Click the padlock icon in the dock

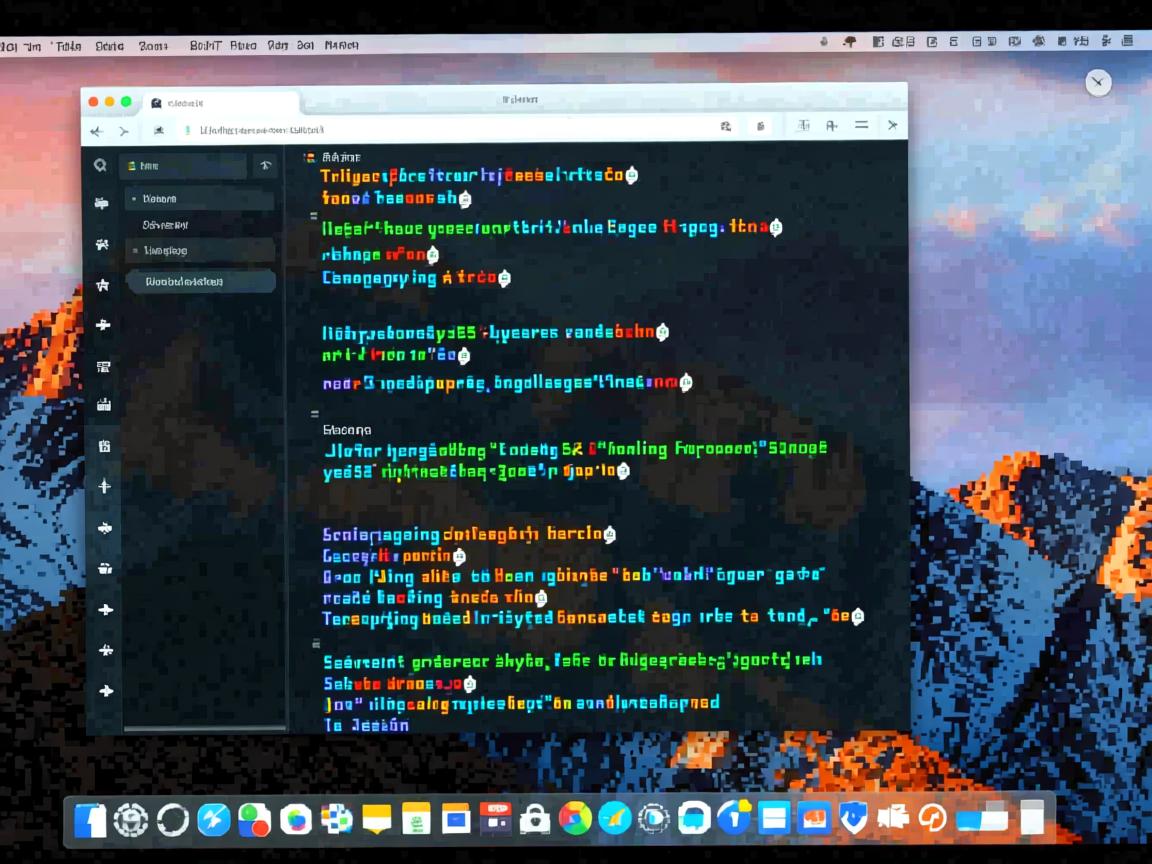tap(534, 819)
